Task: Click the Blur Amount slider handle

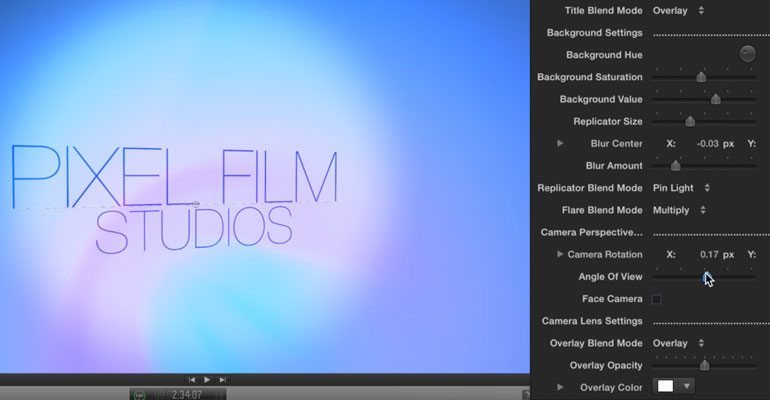Action: pyautogui.click(x=676, y=165)
